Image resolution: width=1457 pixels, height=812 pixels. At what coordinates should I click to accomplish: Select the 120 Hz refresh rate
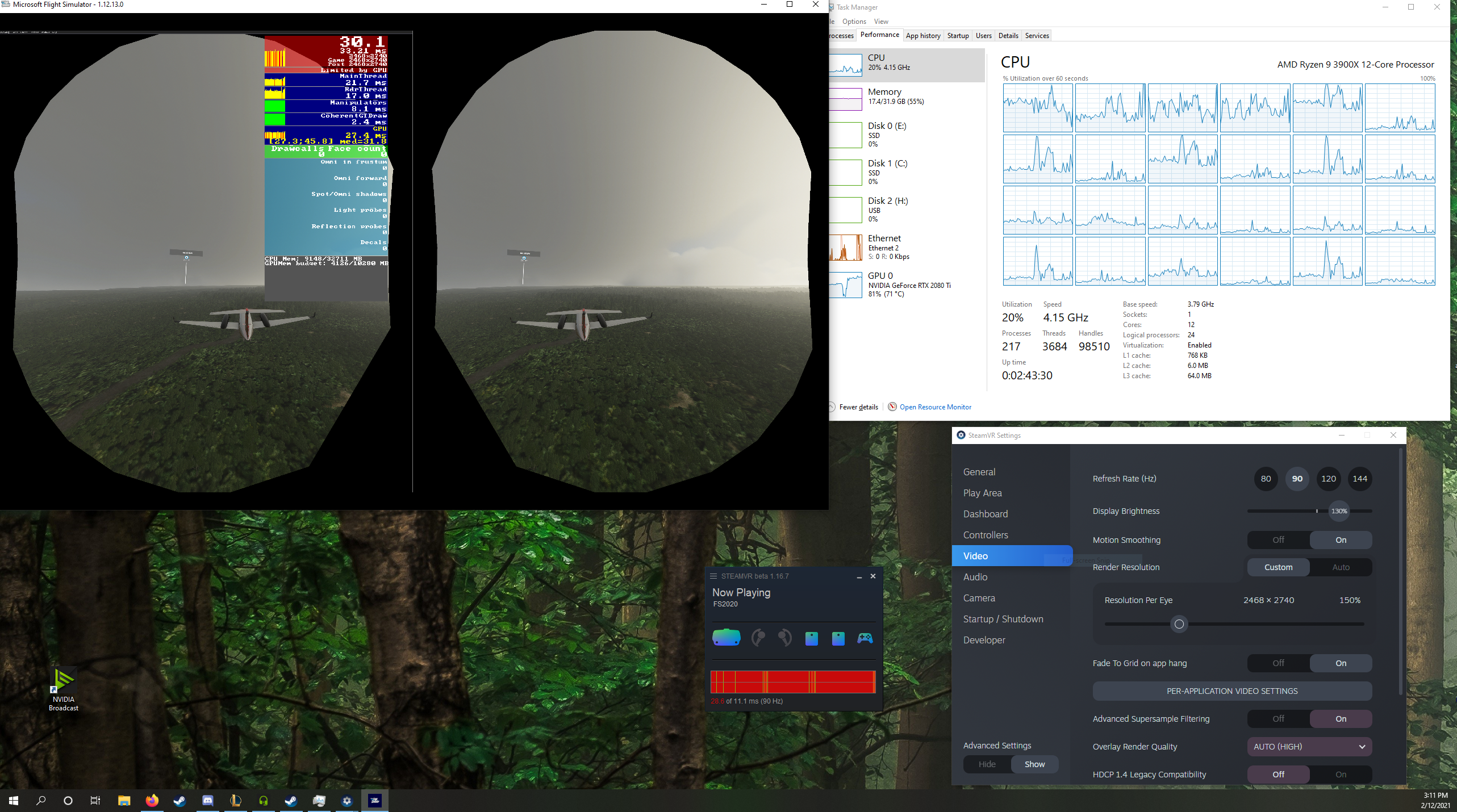[x=1329, y=479]
